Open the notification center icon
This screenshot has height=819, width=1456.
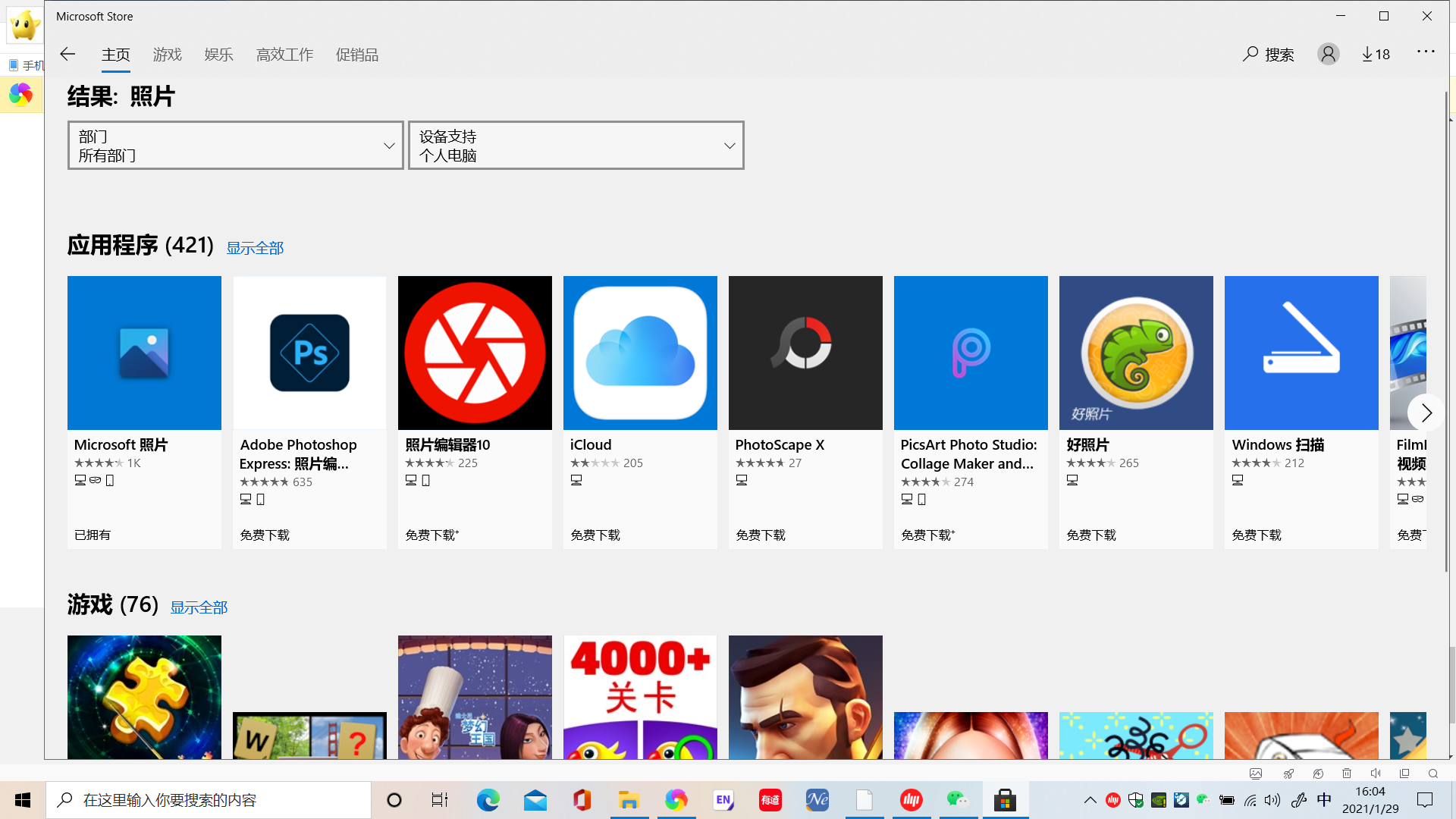[1425, 800]
